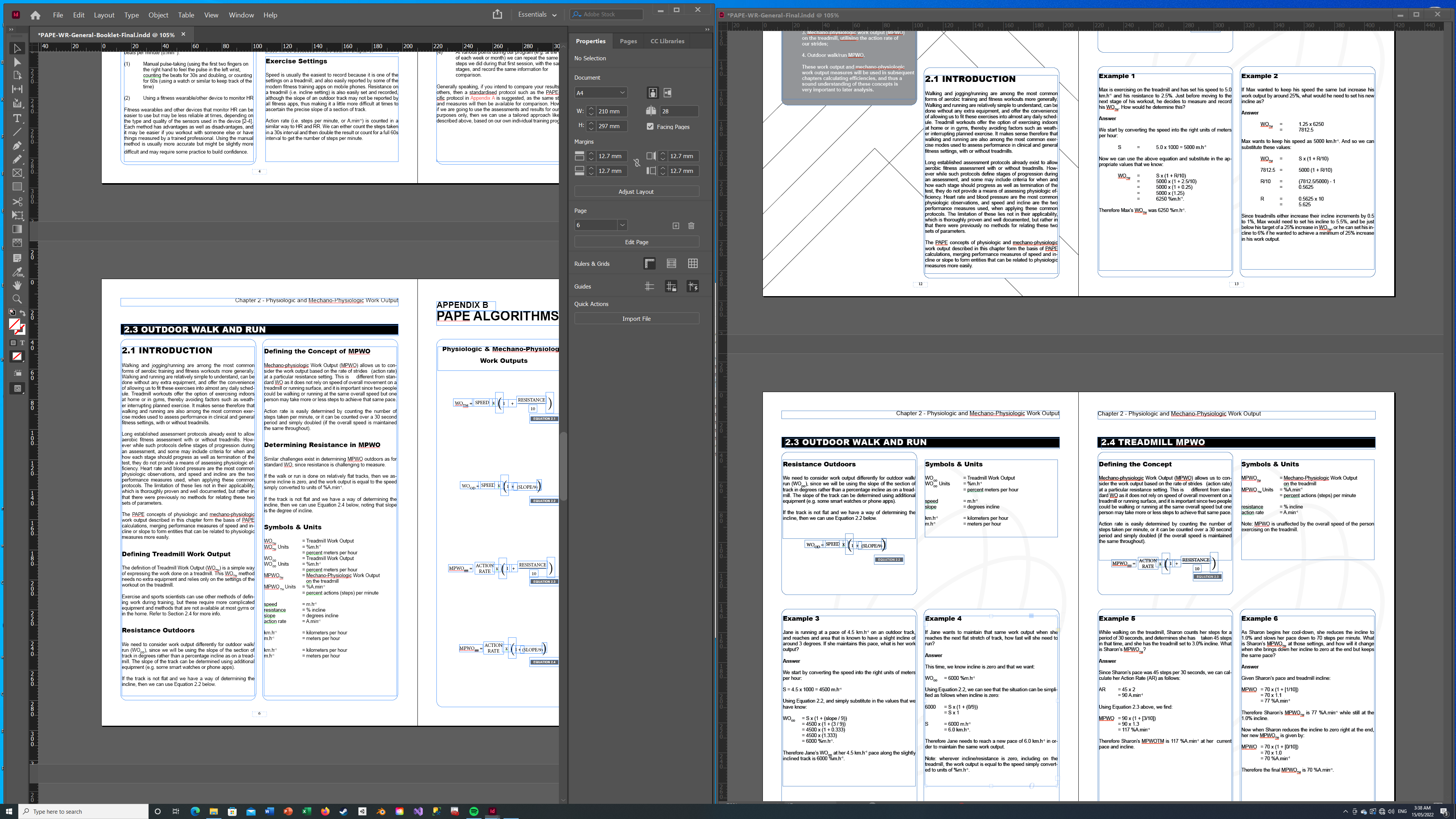
Task: Click the number of pages field showing 28
Action: (x=679, y=111)
